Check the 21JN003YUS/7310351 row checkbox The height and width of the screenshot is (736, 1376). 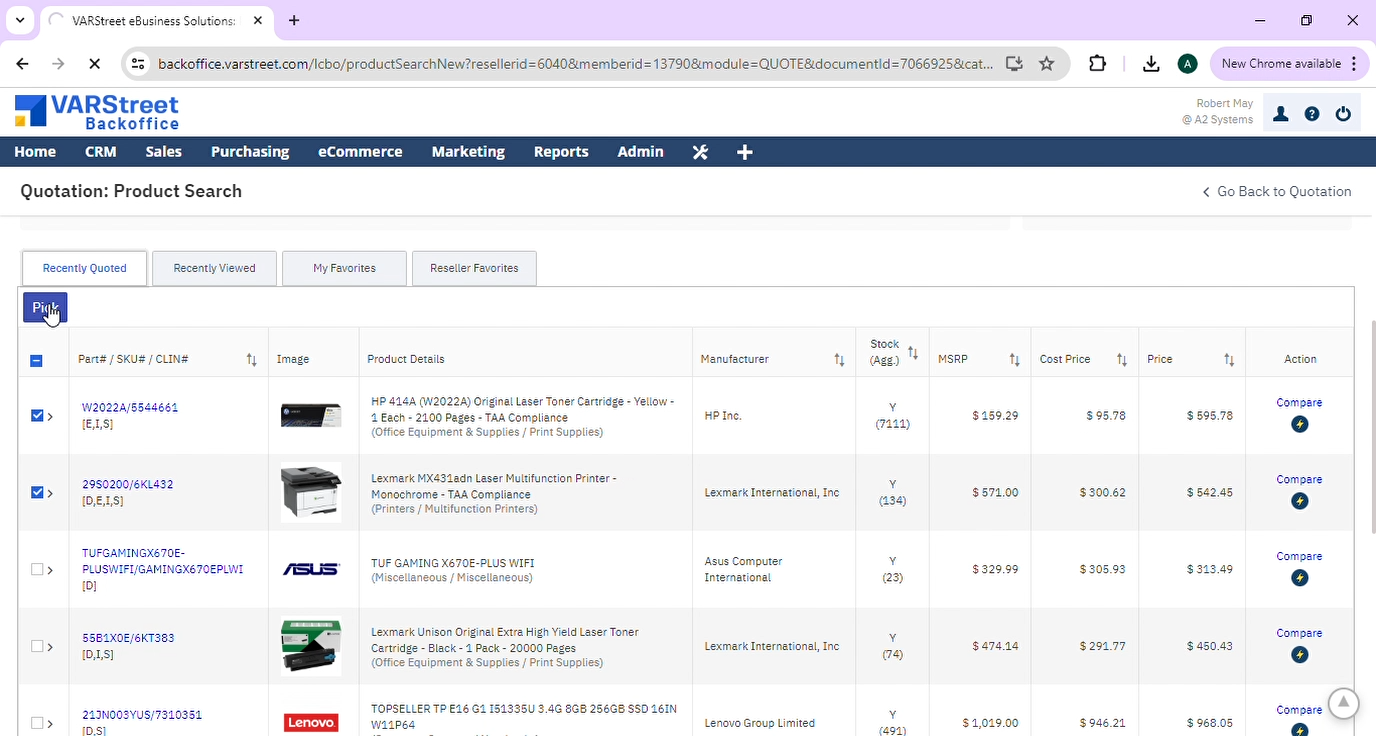pos(37,723)
